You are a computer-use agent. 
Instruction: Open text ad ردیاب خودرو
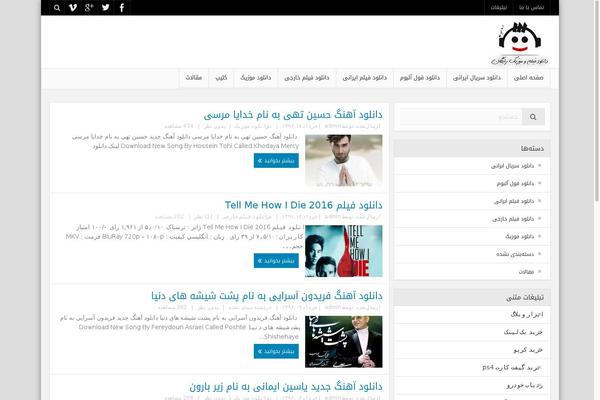tap(525, 385)
